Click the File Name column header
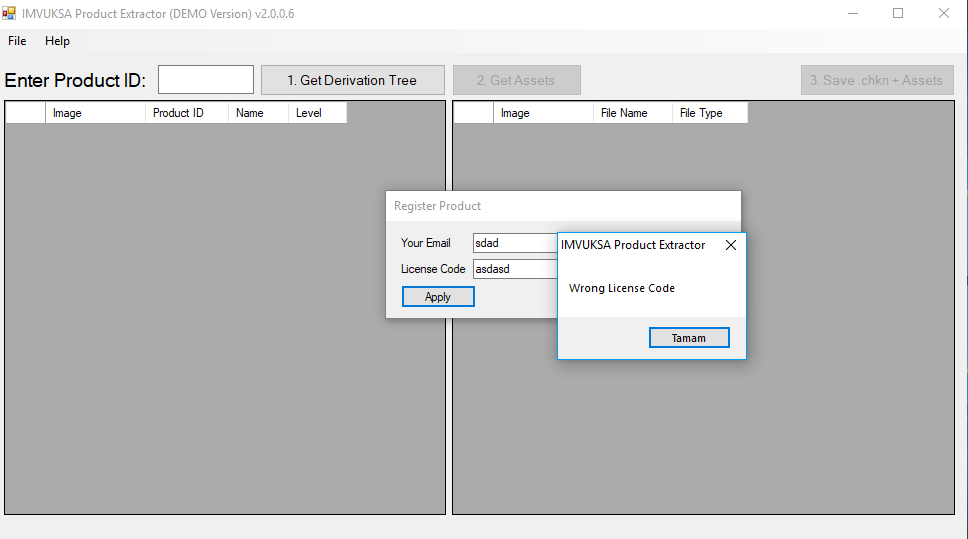The image size is (968, 539). 633,113
